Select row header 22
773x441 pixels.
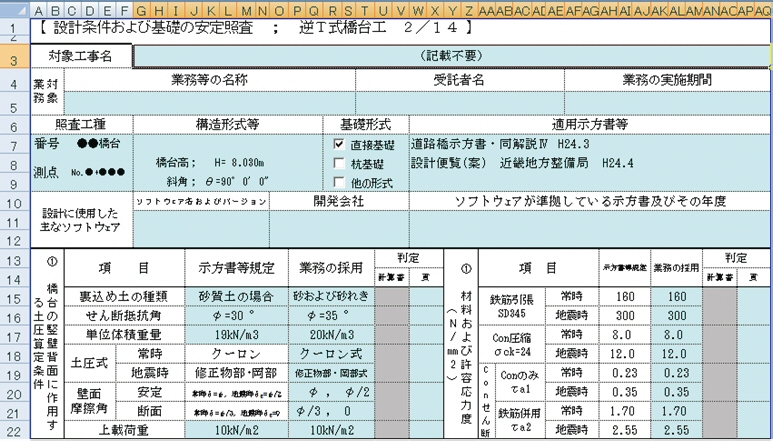[x=13, y=431]
